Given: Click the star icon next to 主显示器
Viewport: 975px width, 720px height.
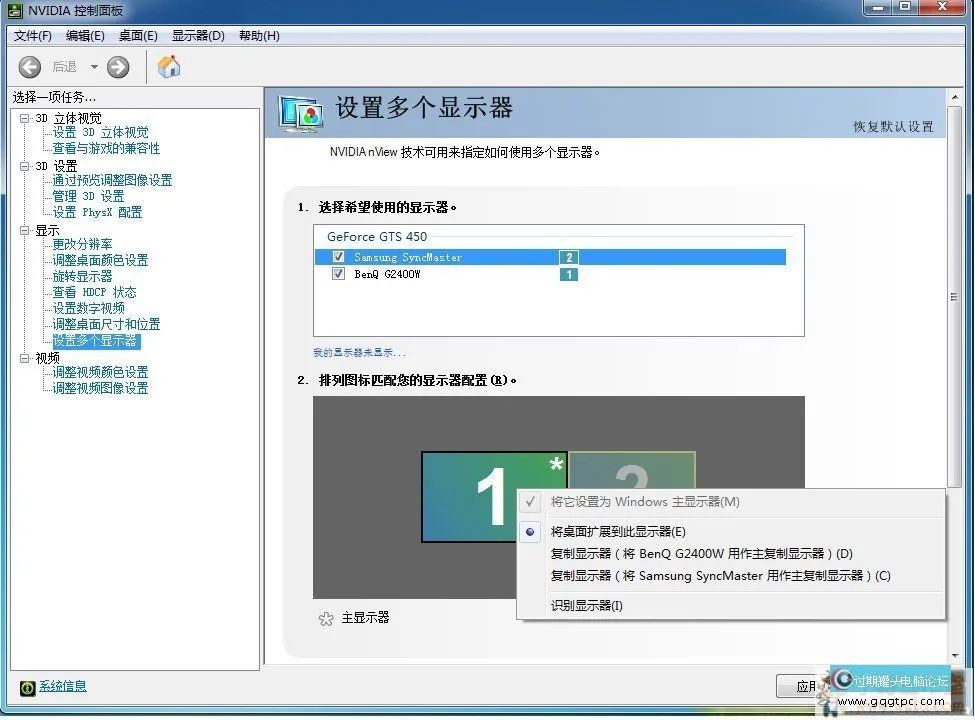Looking at the screenshot, I should pyautogui.click(x=326, y=618).
